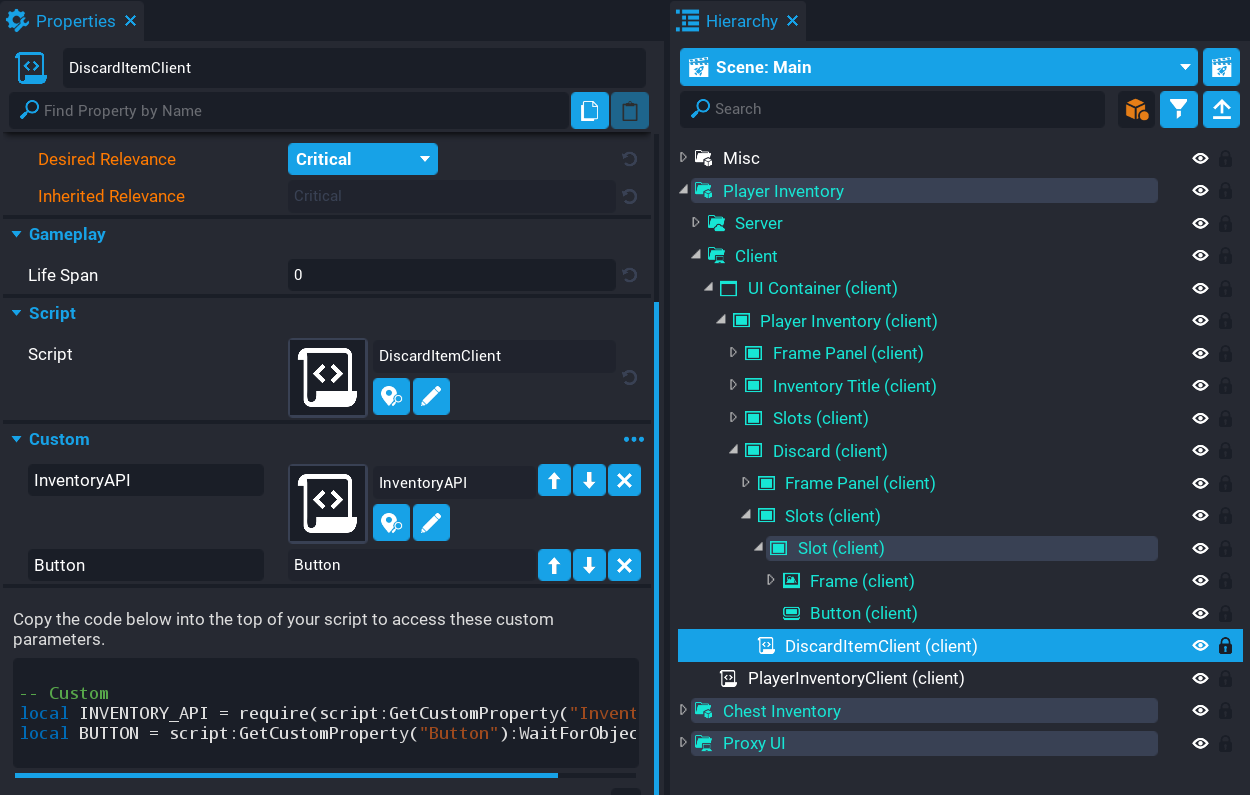Screen dimensions: 1250x795
Task: Move InventoryAPI custom property down
Action: point(589,481)
